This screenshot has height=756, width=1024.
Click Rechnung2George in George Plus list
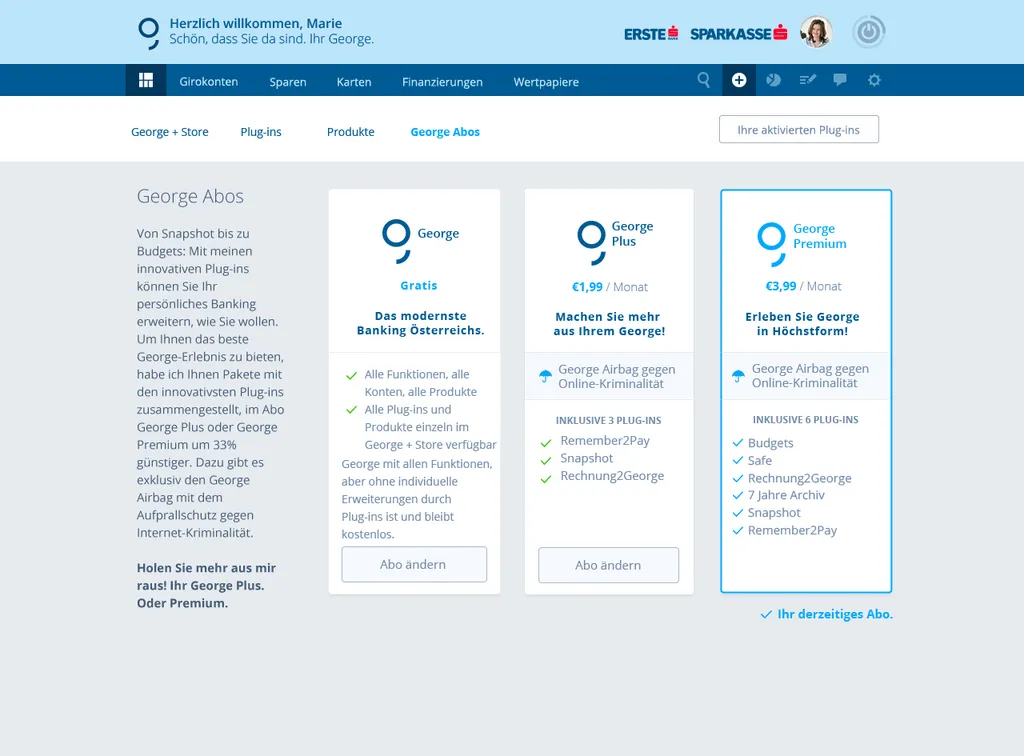click(x=612, y=476)
